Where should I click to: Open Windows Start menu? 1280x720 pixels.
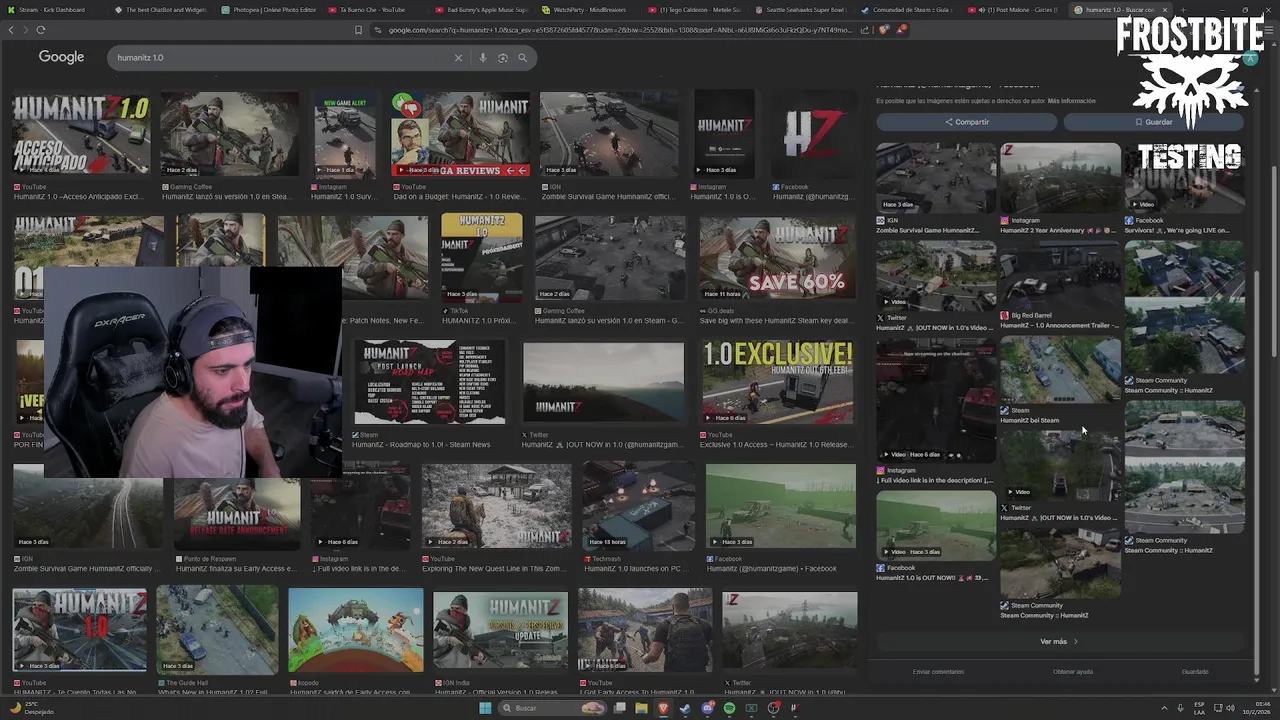(485, 708)
